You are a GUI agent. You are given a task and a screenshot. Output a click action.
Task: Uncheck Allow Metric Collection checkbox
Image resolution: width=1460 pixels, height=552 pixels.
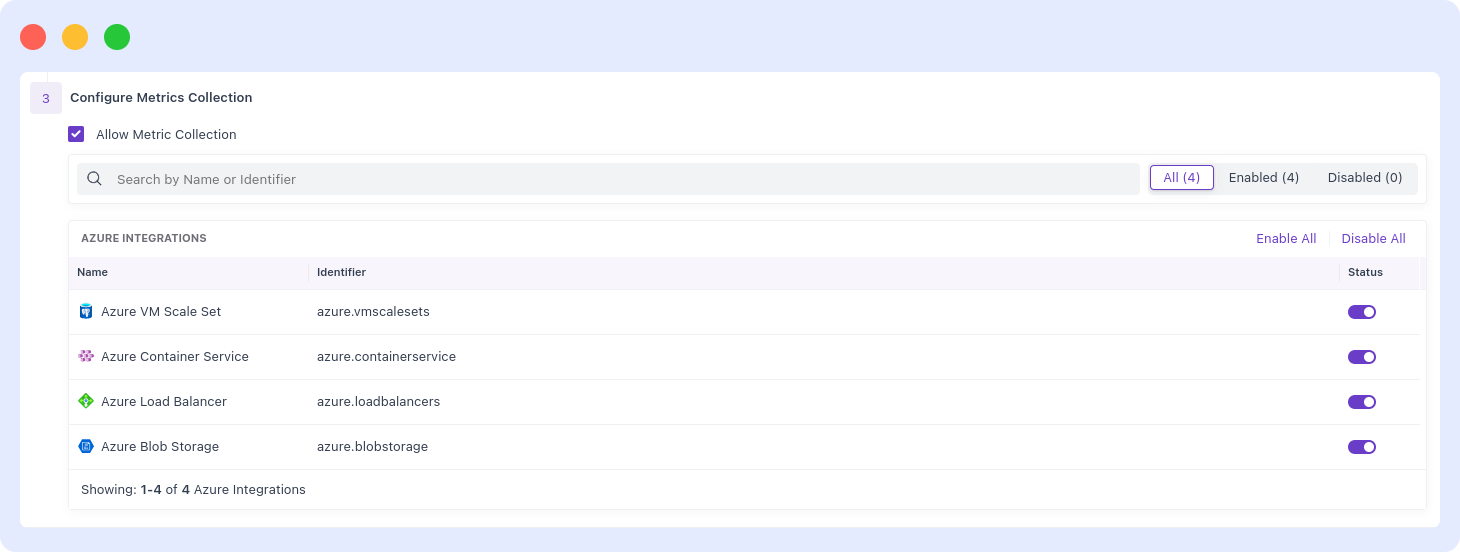(x=76, y=134)
